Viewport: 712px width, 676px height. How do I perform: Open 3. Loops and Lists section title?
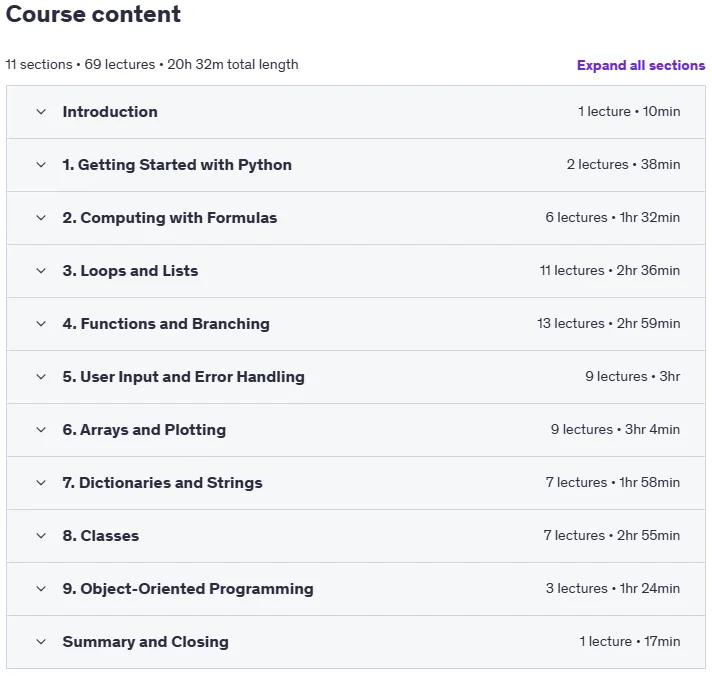coord(130,271)
